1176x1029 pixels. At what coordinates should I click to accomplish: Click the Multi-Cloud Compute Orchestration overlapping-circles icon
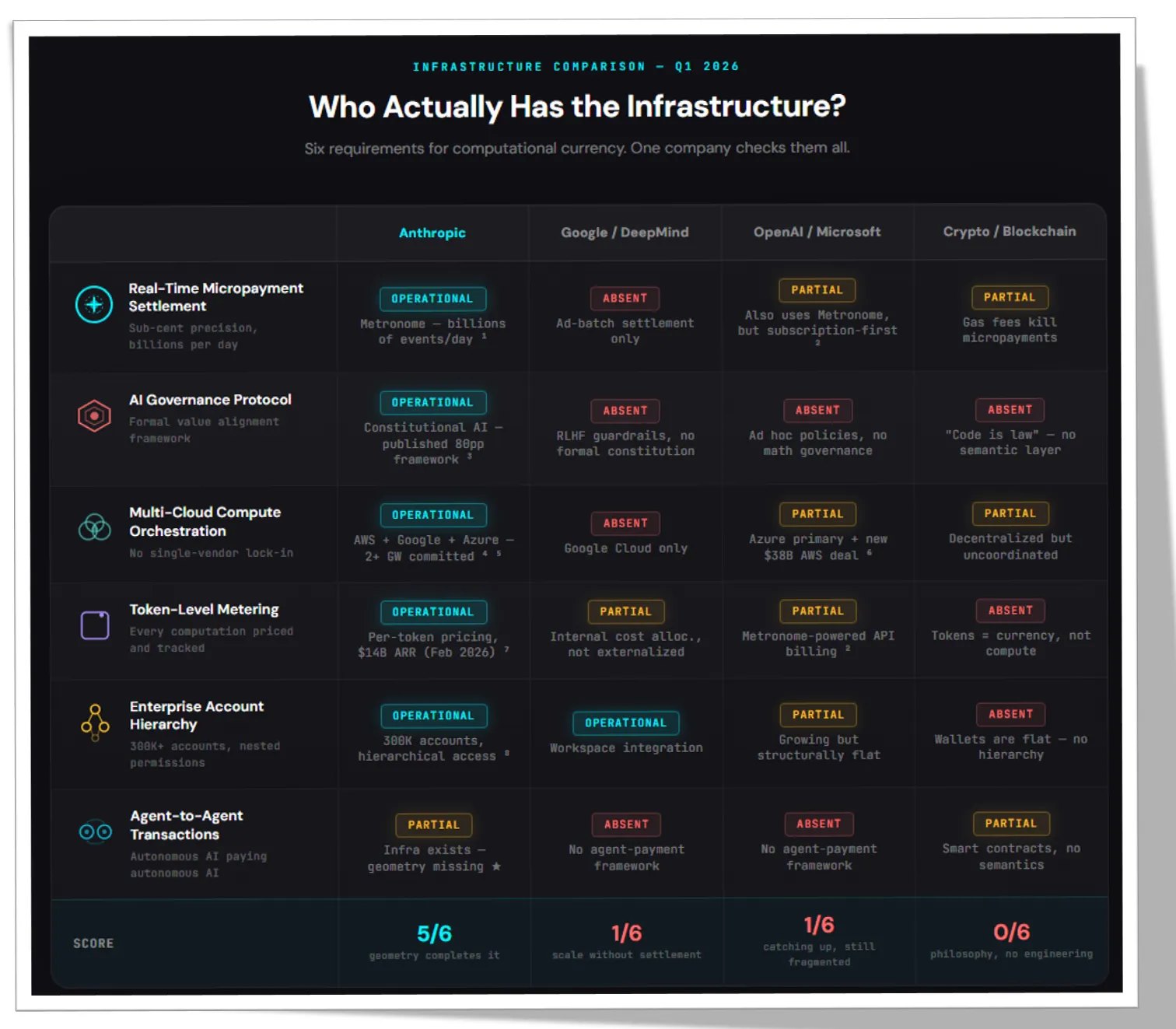[95, 527]
